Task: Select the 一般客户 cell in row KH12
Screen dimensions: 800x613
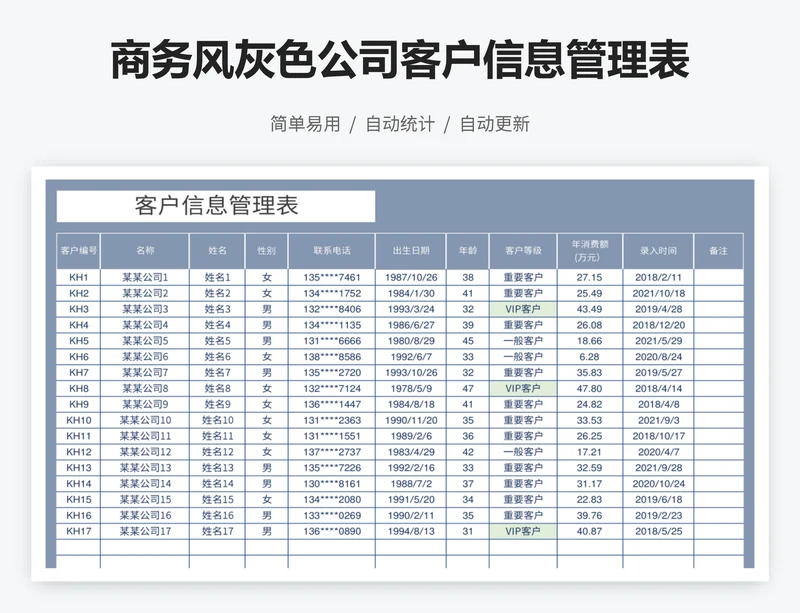Action: click(x=523, y=452)
